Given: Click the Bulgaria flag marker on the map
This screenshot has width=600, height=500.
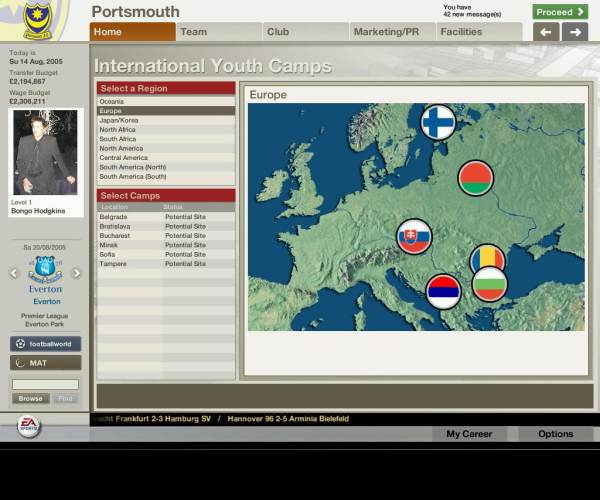Looking at the screenshot, I should tap(489, 284).
